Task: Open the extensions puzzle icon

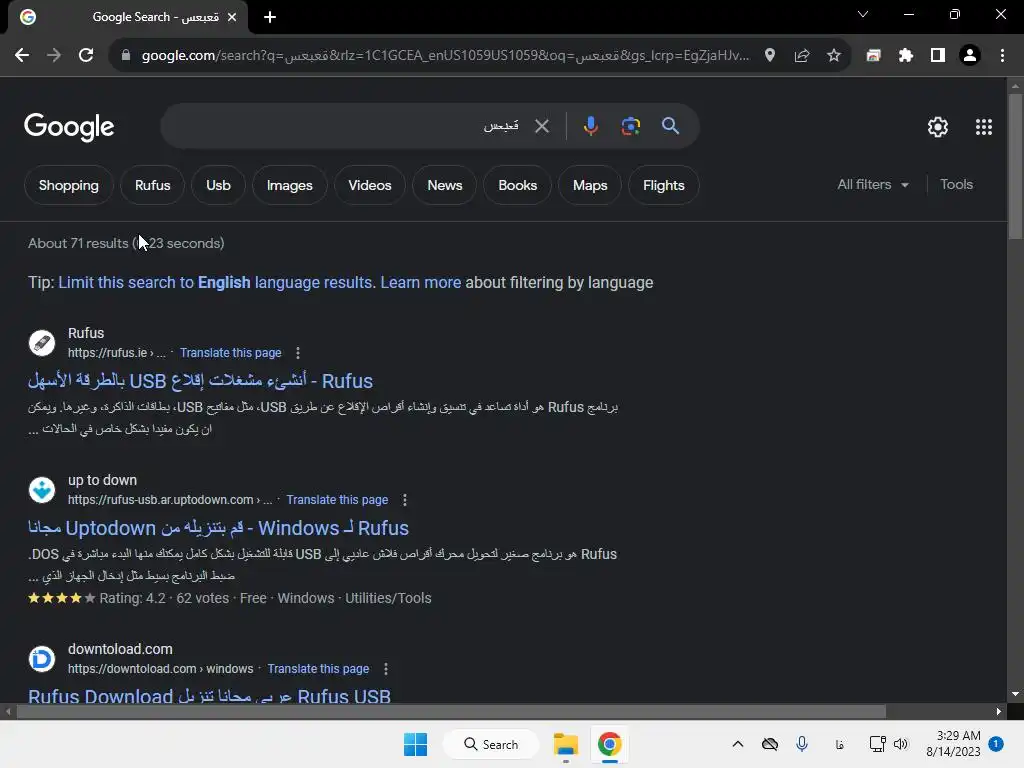Action: 906,56
